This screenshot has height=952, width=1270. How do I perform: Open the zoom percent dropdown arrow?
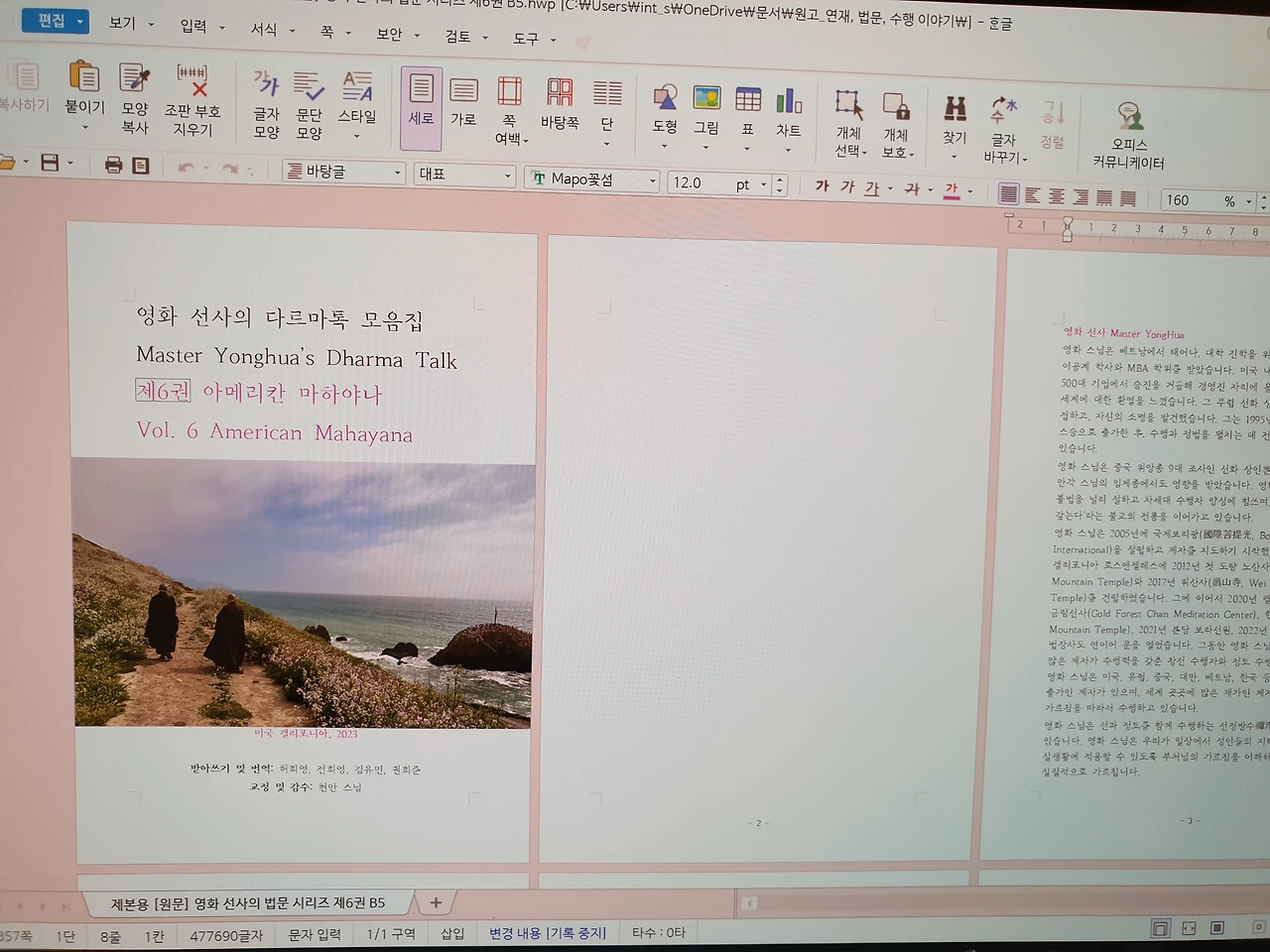pos(1249,201)
